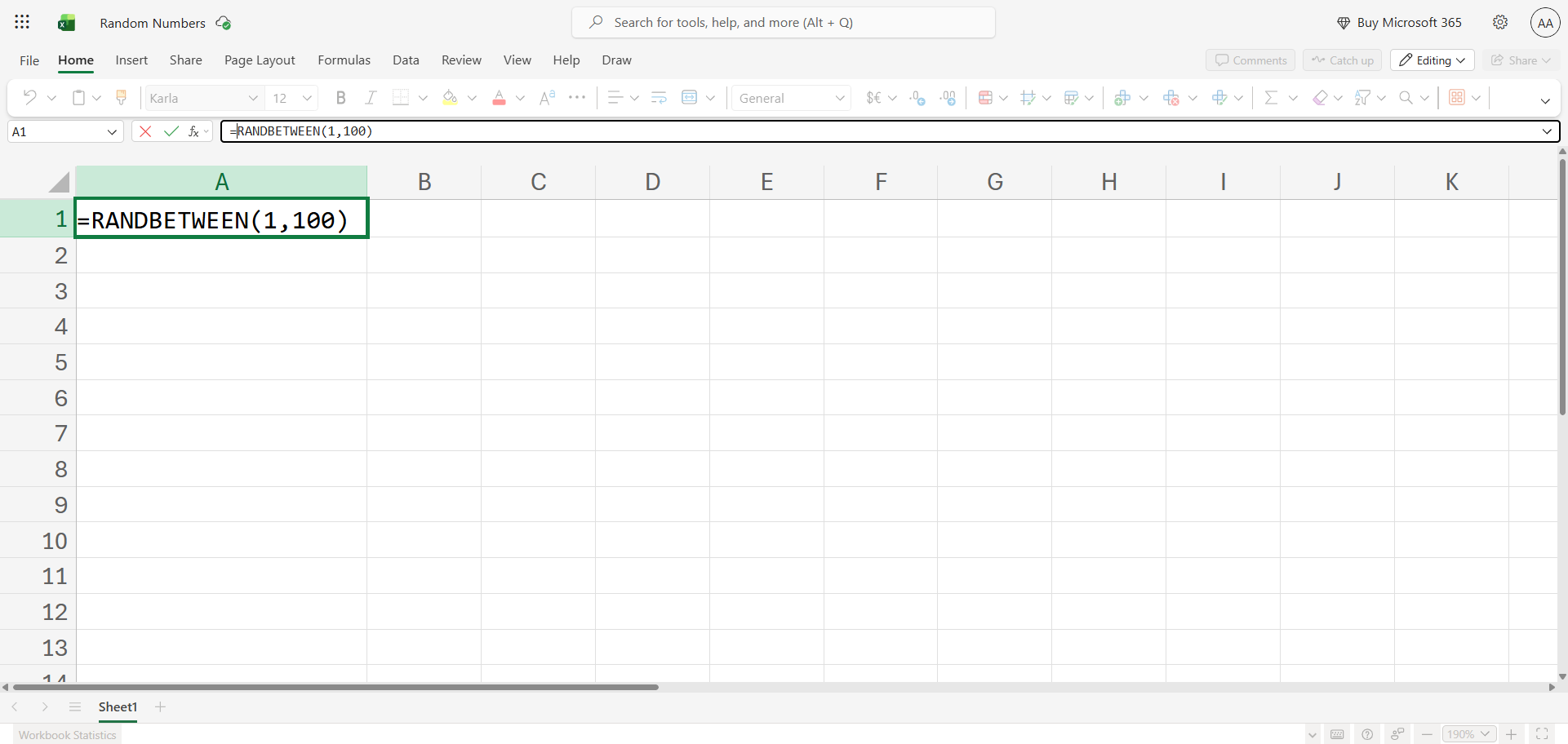Open the AA account avatar
This screenshot has width=1568, height=744.
(x=1545, y=23)
